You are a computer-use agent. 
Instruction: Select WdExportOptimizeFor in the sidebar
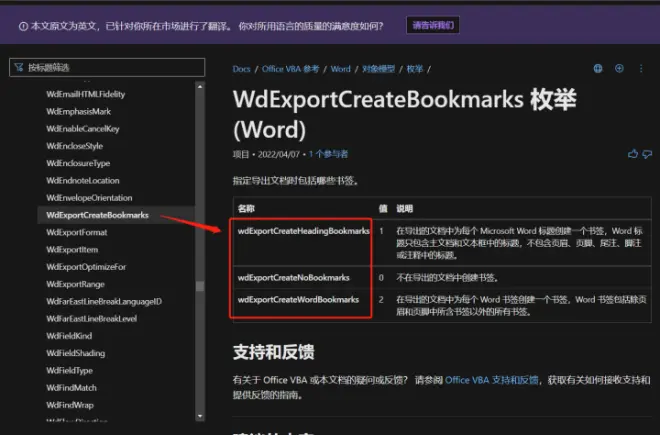pos(86,267)
